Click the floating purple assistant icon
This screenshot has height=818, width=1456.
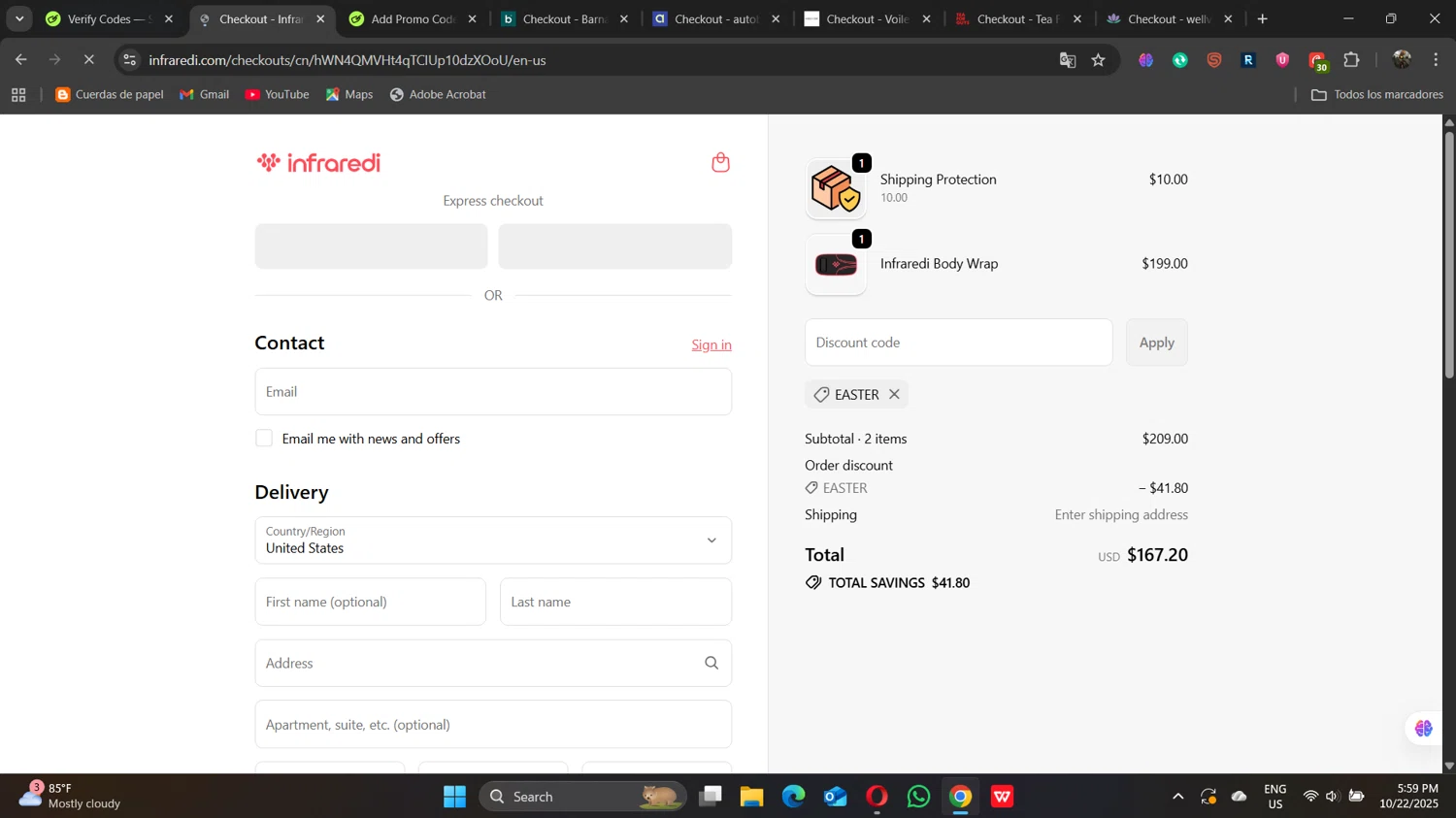coord(1423,728)
